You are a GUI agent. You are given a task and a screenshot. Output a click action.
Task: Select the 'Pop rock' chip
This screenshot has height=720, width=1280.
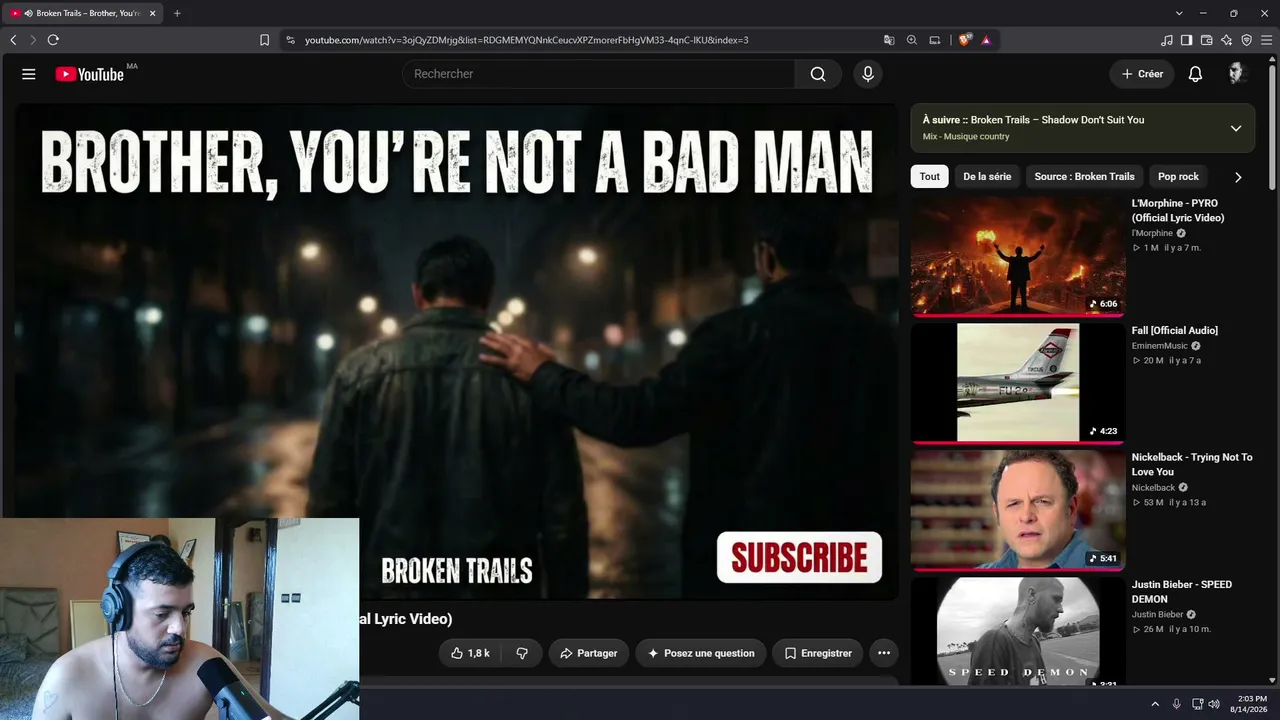[1178, 177]
